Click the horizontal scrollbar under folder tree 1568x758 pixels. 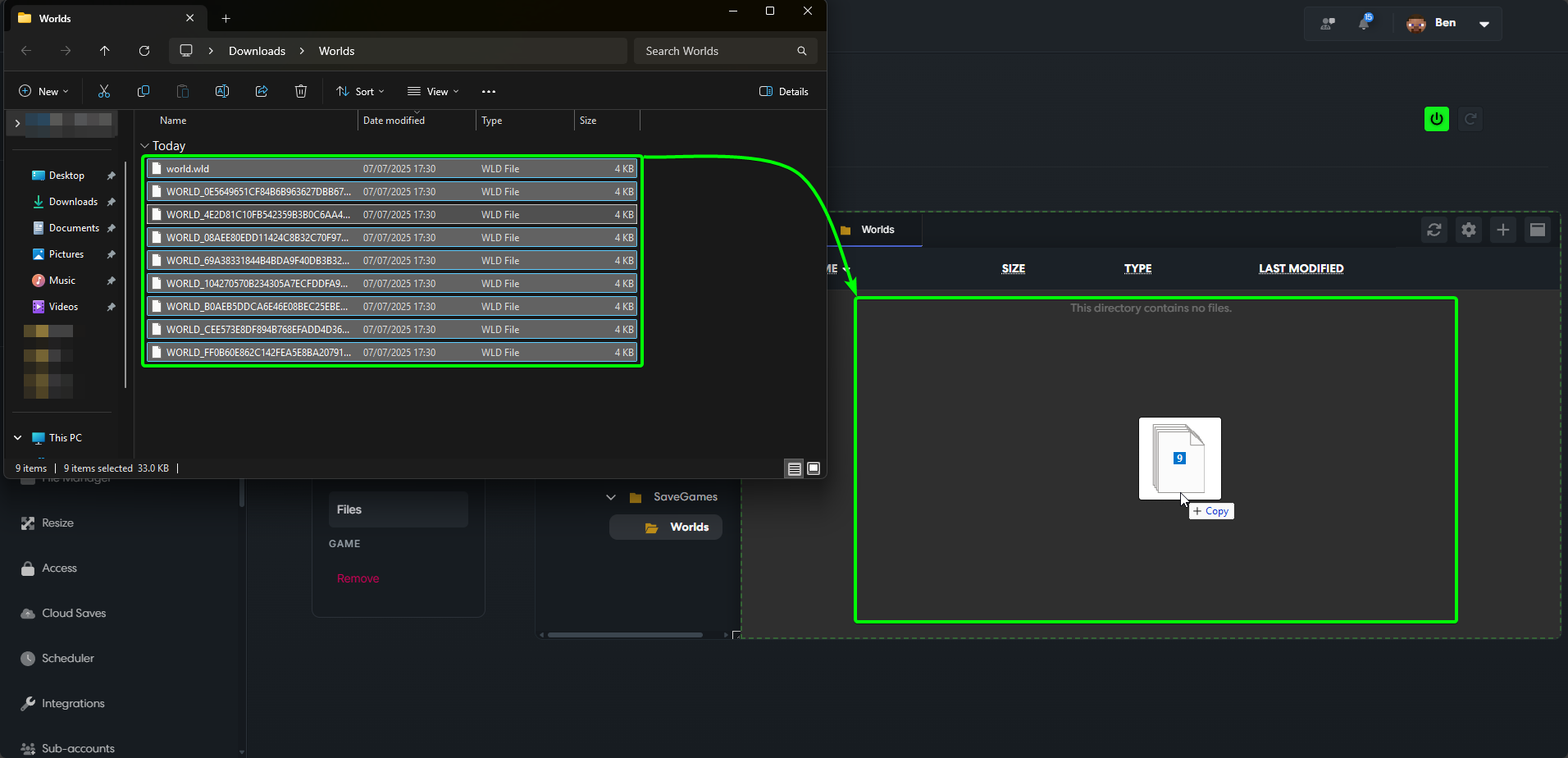coord(625,635)
